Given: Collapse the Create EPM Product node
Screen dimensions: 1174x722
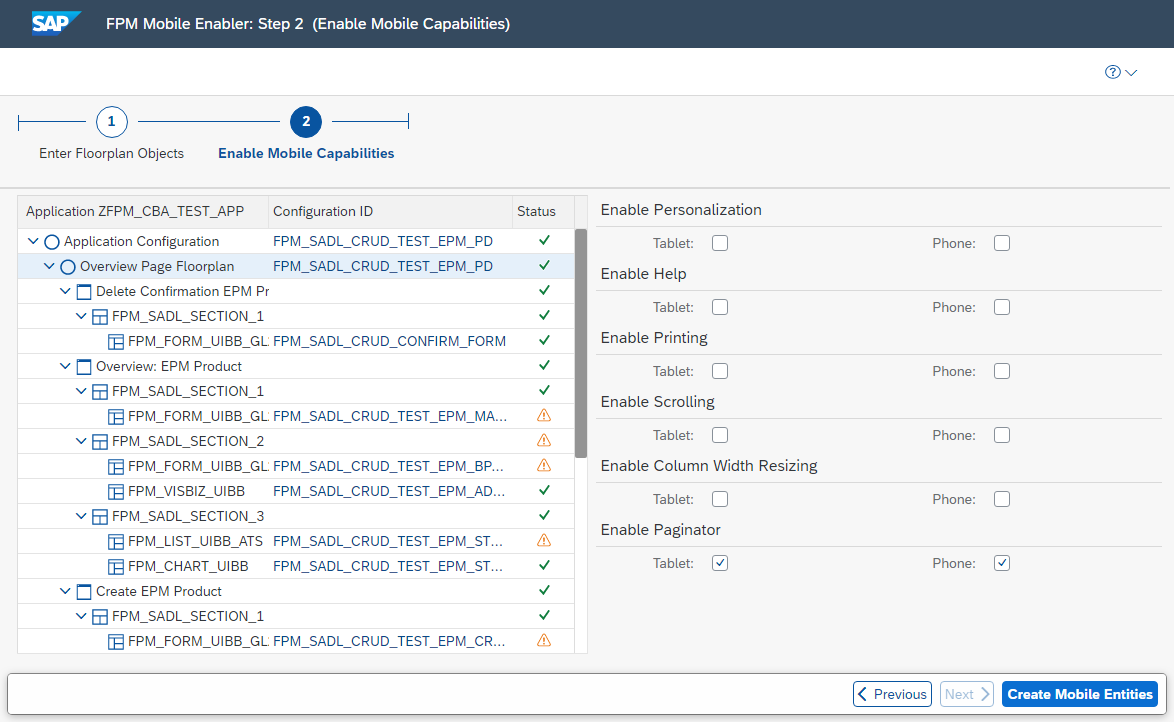Looking at the screenshot, I should coord(64,590).
